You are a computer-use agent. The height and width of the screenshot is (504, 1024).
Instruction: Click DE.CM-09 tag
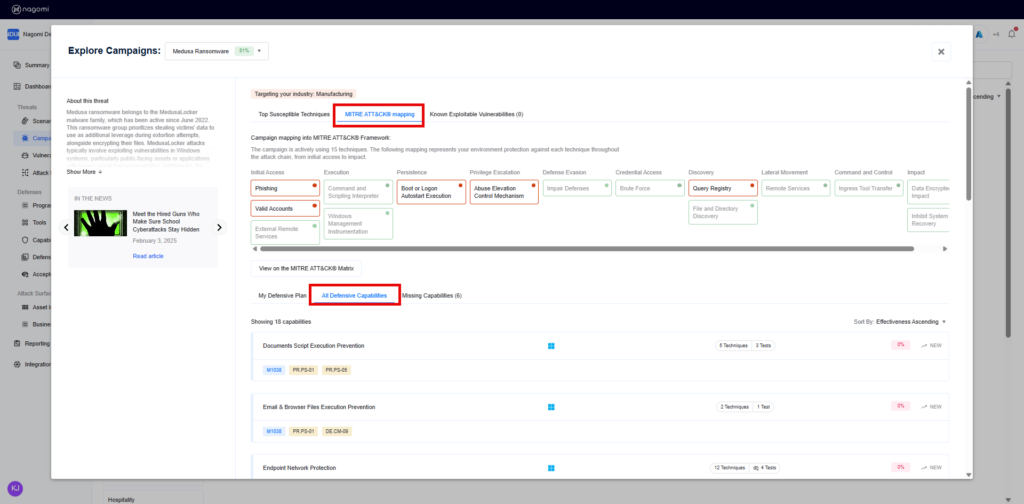[337, 432]
